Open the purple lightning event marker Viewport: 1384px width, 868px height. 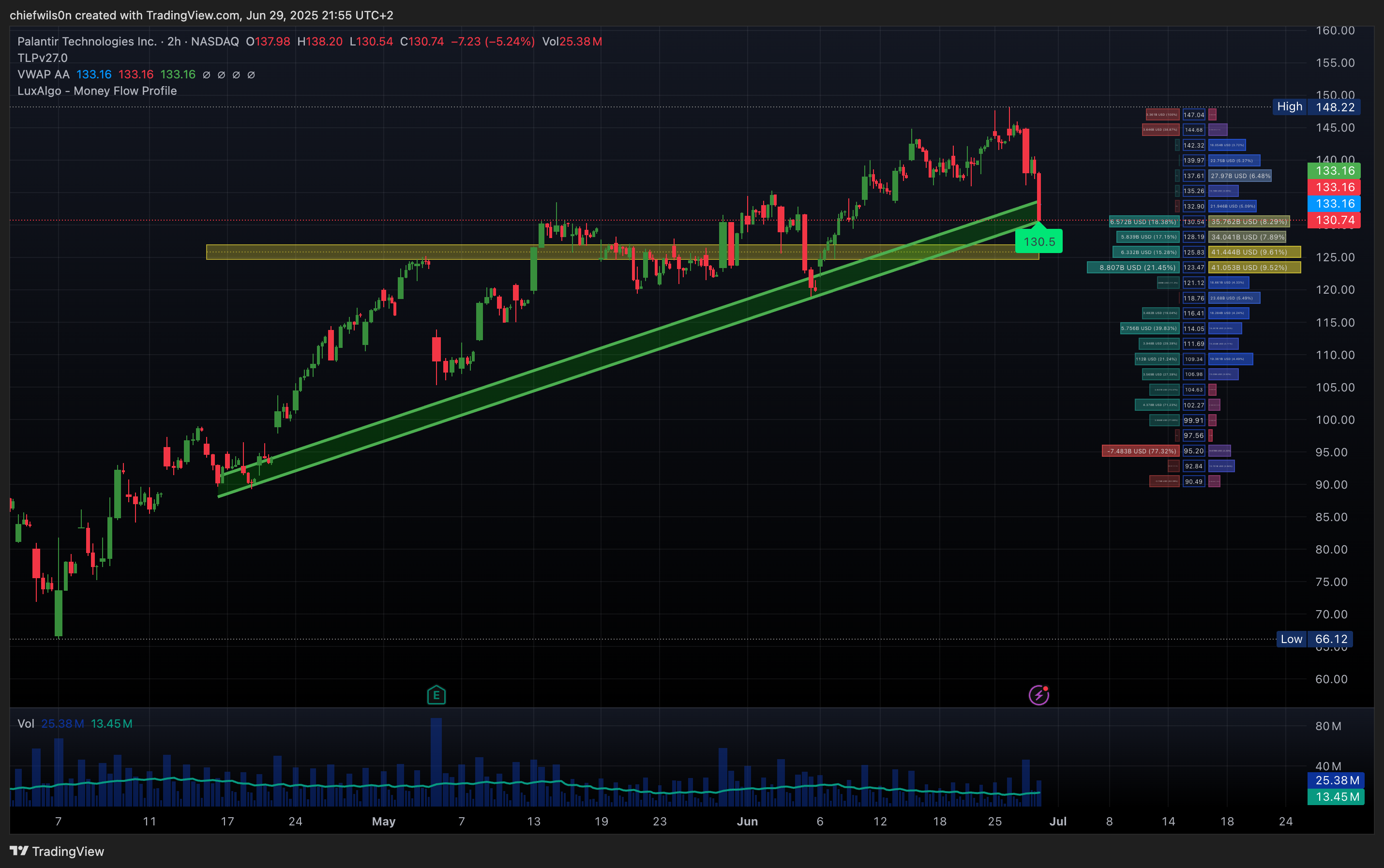click(1038, 695)
